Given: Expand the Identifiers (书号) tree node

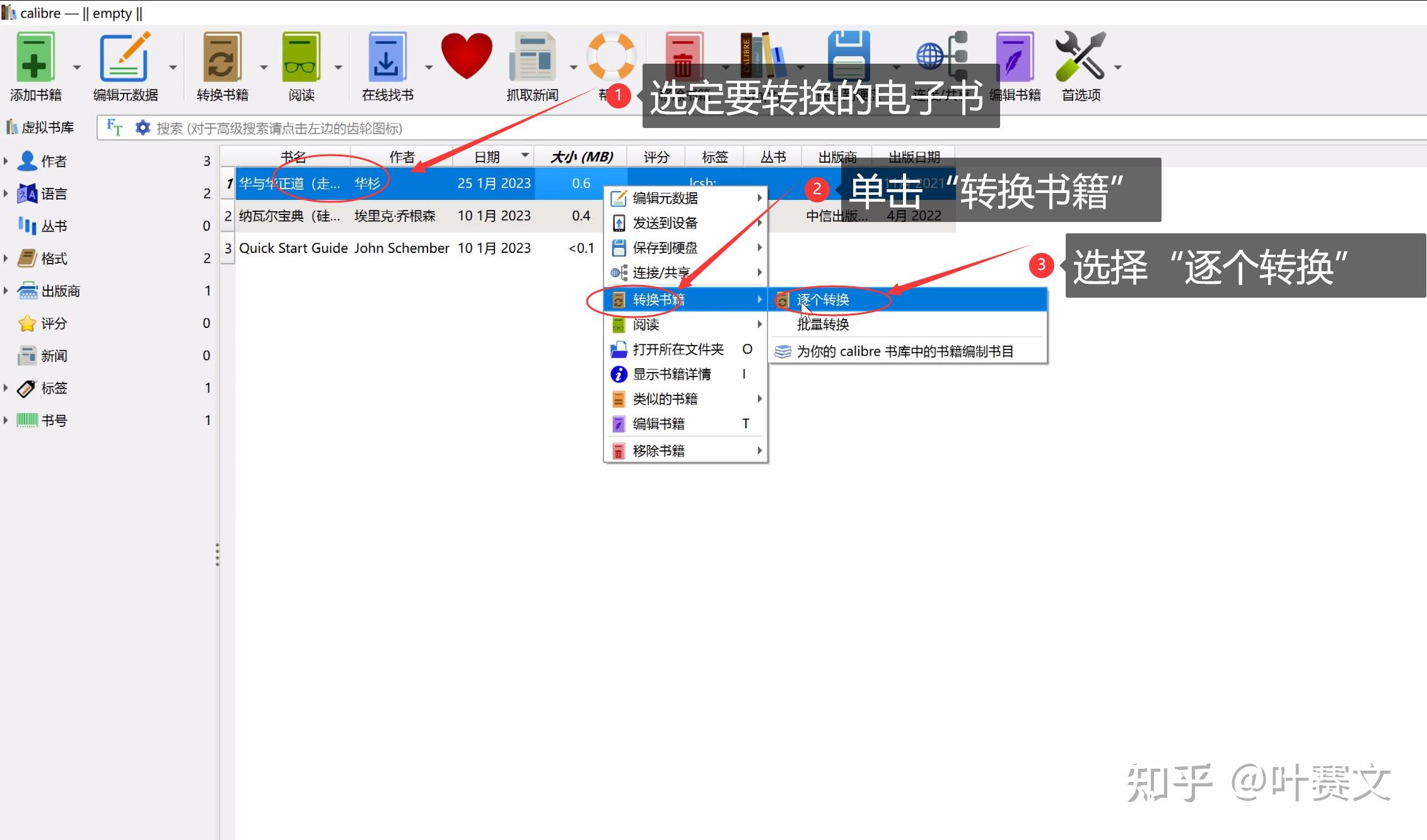Looking at the screenshot, I should click(x=6, y=420).
